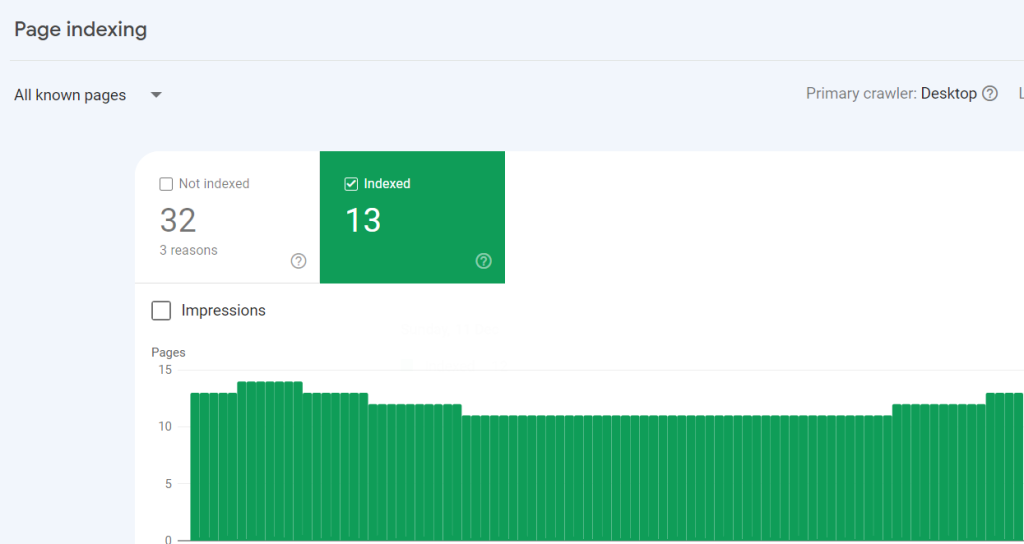Open the All known pages filter label
This screenshot has width=1024, height=544.
(x=70, y=95)
